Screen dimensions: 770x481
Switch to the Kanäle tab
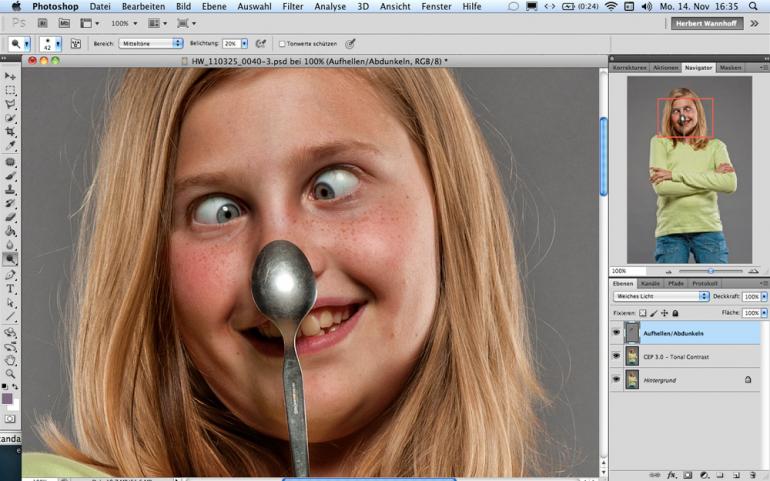pyautogui.click(x=650, y=283)
